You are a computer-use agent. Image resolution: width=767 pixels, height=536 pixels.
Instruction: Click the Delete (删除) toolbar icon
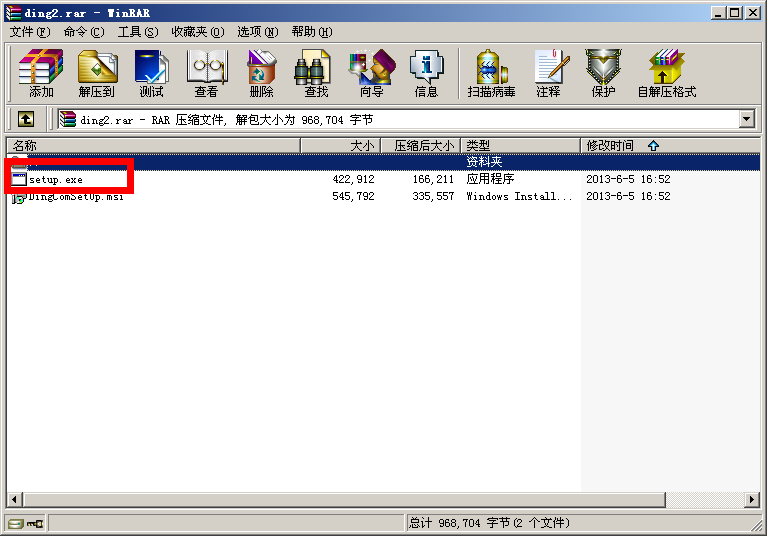tap(262, 73)
